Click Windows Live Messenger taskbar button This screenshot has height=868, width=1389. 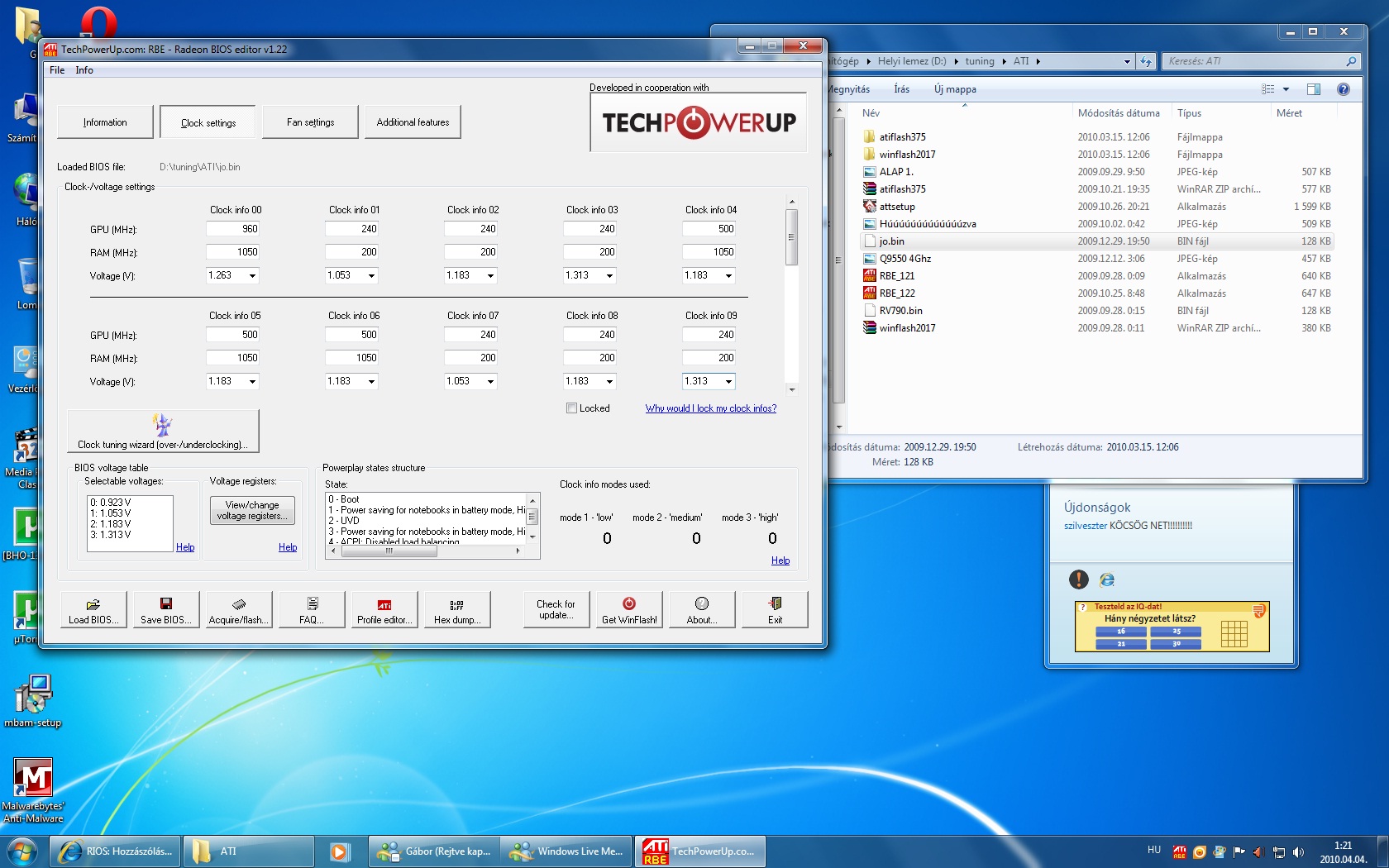coord(567,851)
